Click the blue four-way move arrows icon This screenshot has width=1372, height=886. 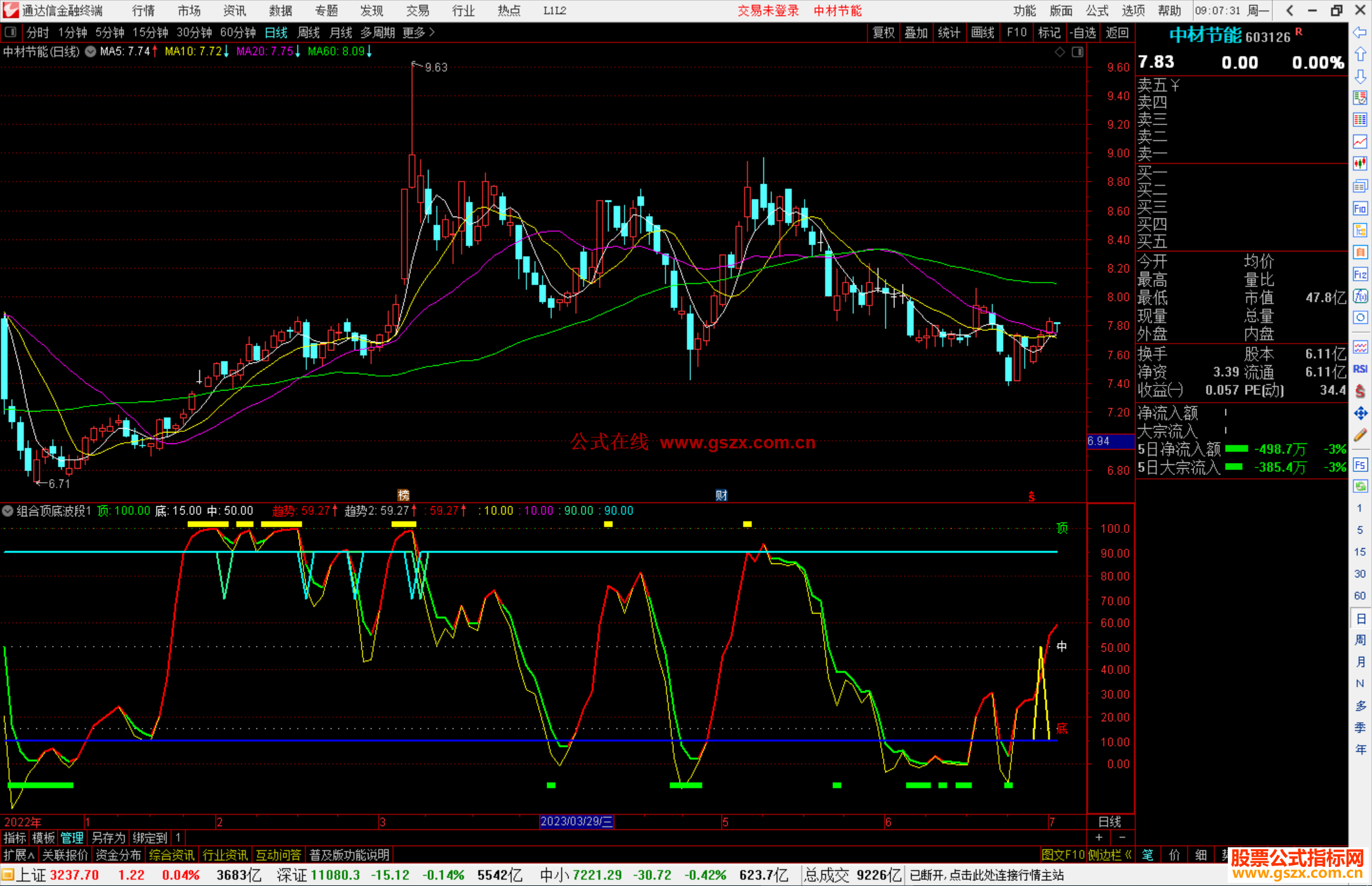click(1360, 413)
